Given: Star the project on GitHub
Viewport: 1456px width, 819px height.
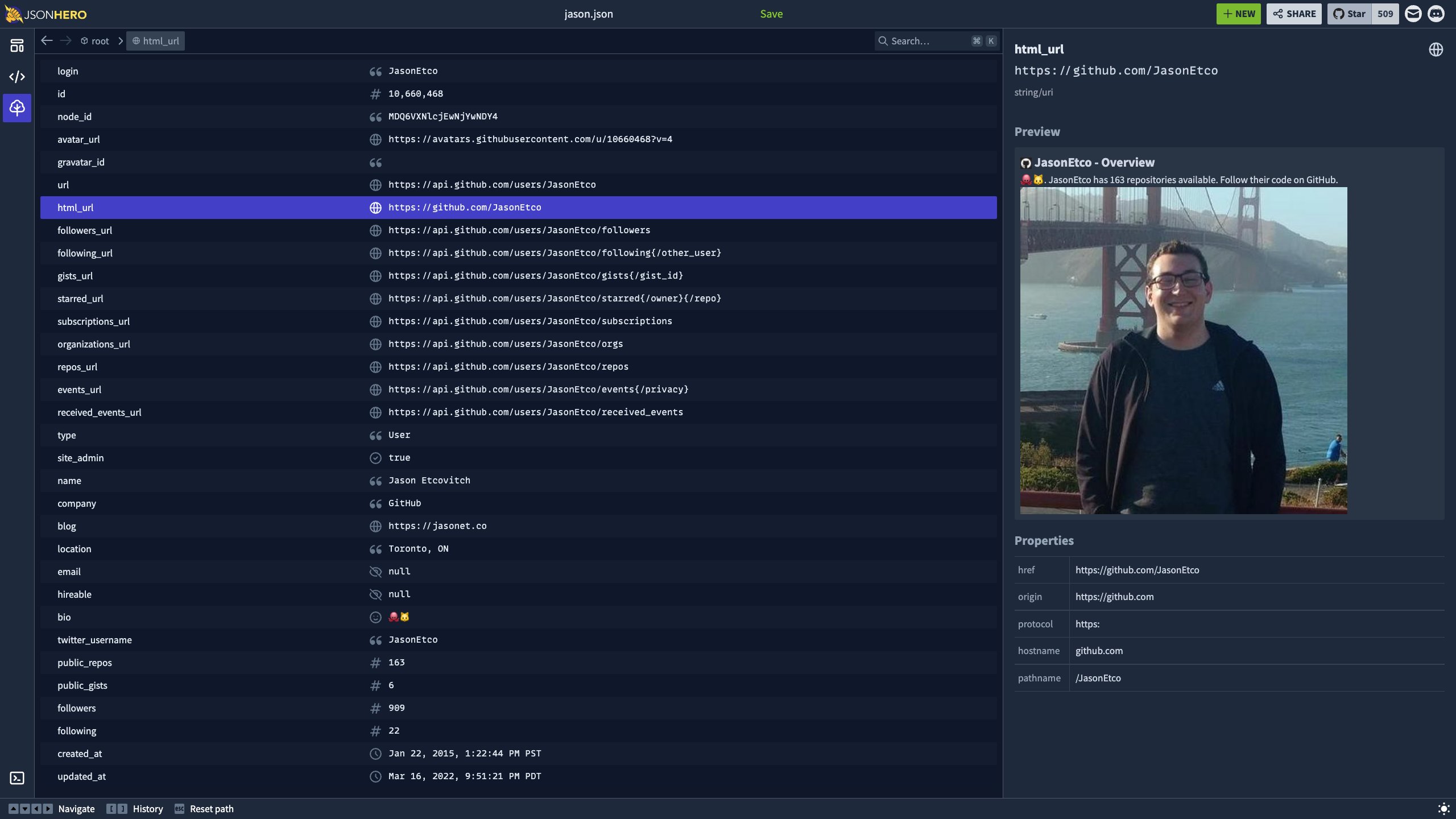Looking at the screenshot, I should [x=1350, y=14].
